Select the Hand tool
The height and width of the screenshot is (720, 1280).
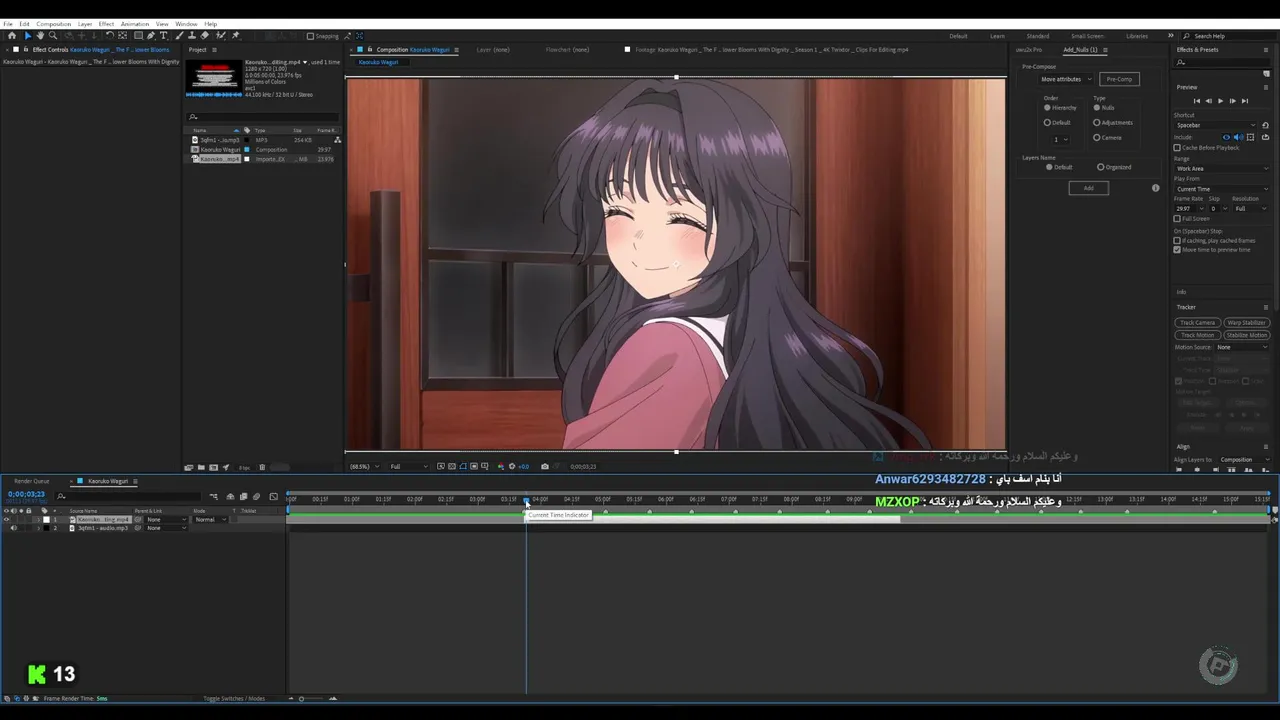(40, 35)
